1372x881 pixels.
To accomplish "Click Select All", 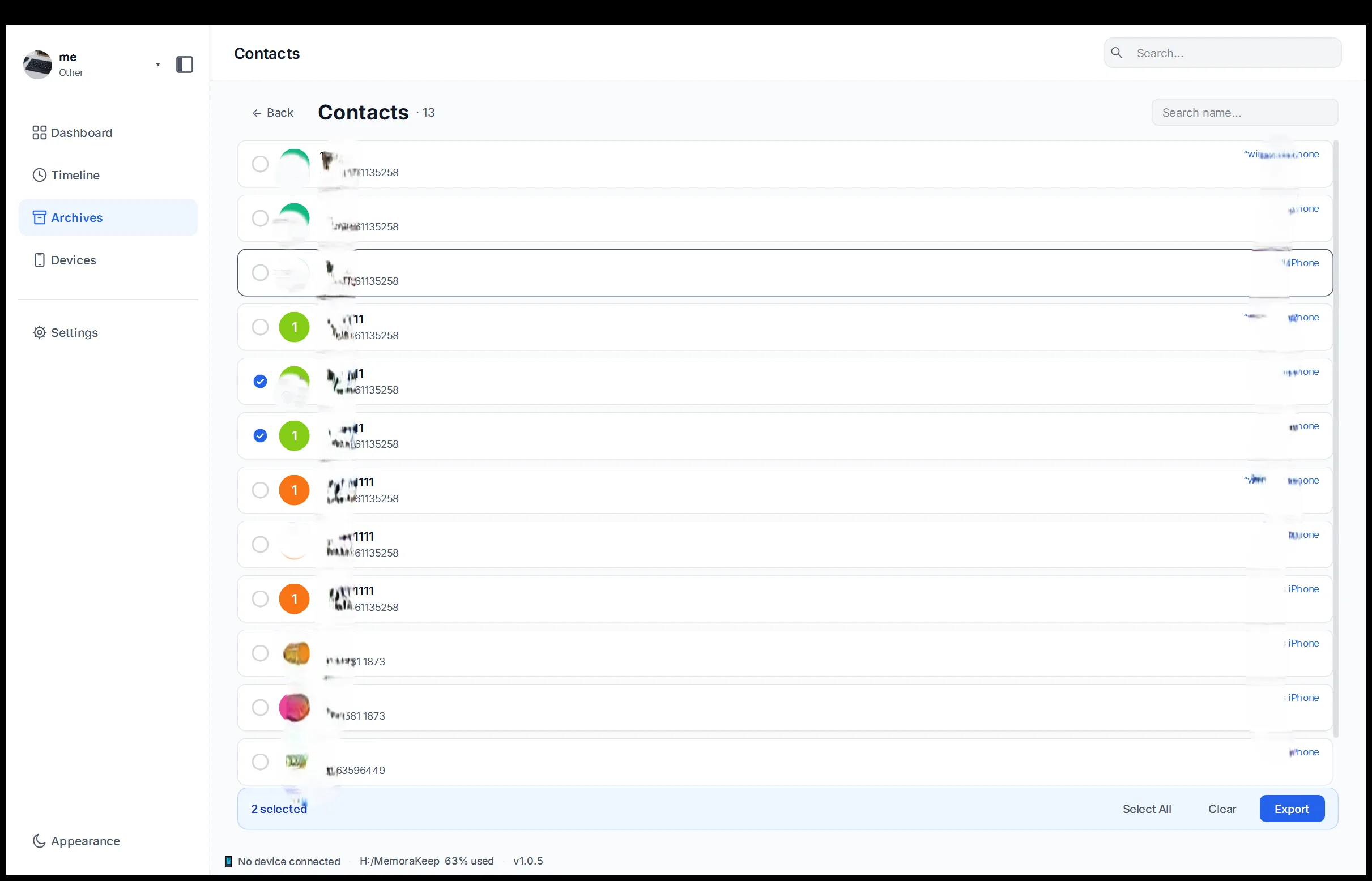I will tap(1147, 809).
